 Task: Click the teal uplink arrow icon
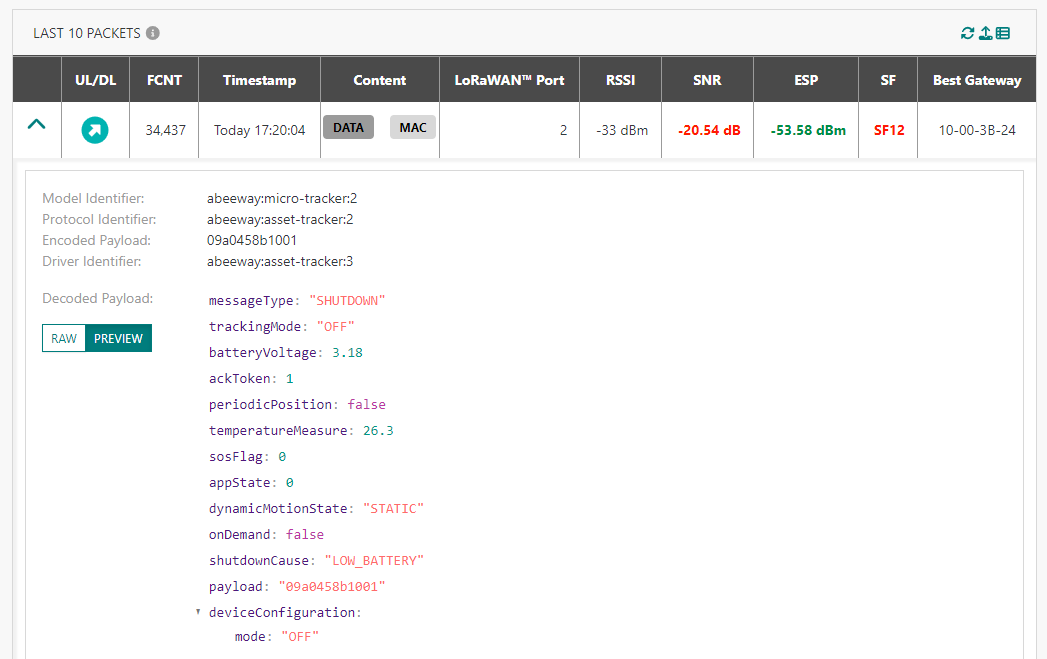pos(95,130)
